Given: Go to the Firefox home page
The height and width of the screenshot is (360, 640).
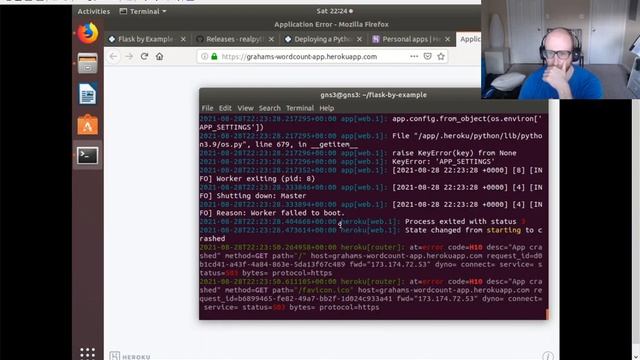Looking at the screenshot, I should point(159,56).
